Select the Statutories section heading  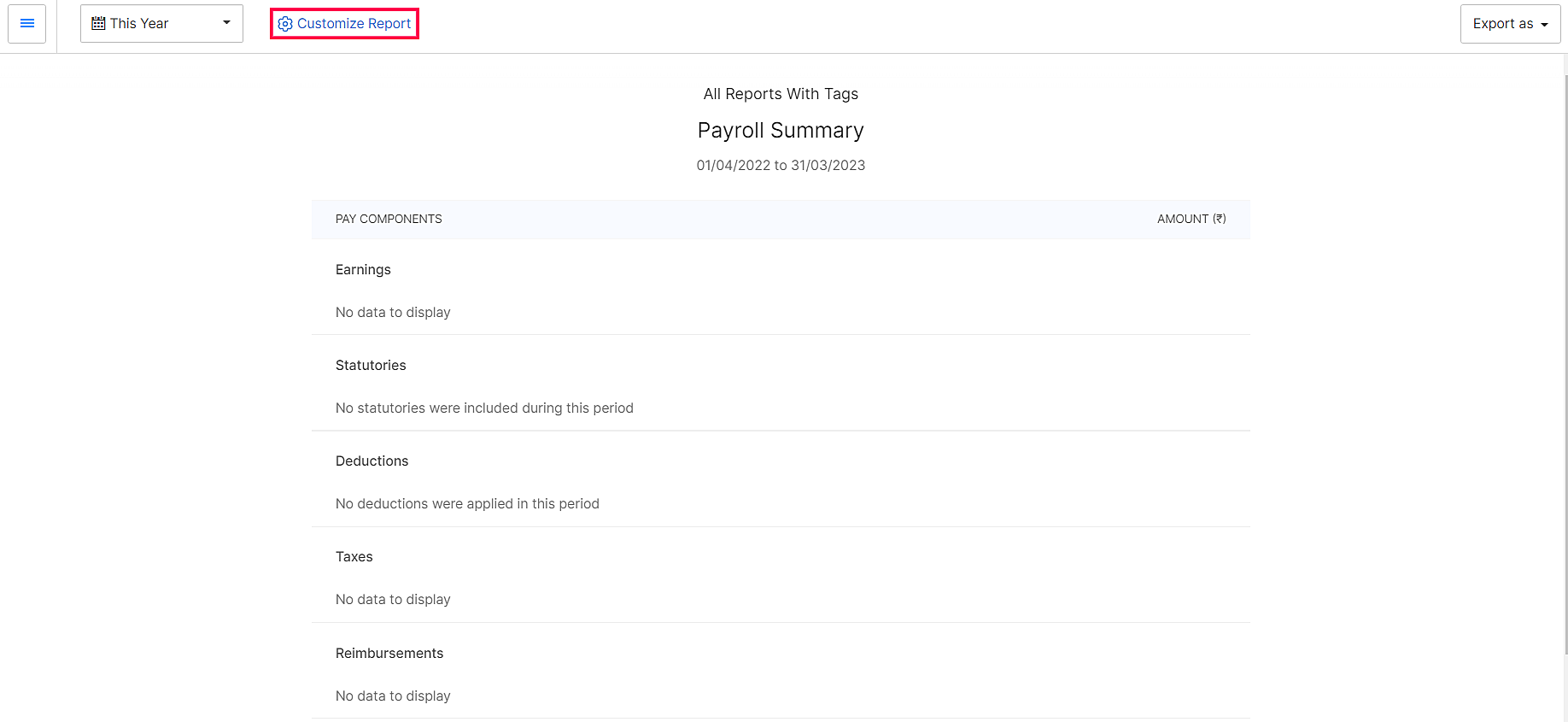(x=371, y=366)
